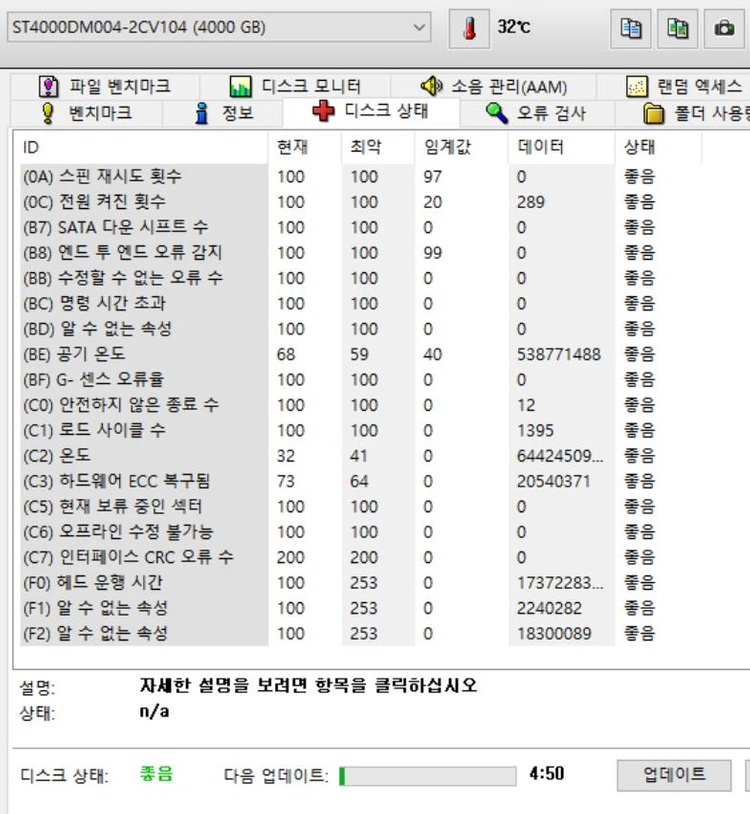The height and width of the screenshot is (814, 750).
Task: Click the threshold value 99
Action: coord(432,253)
